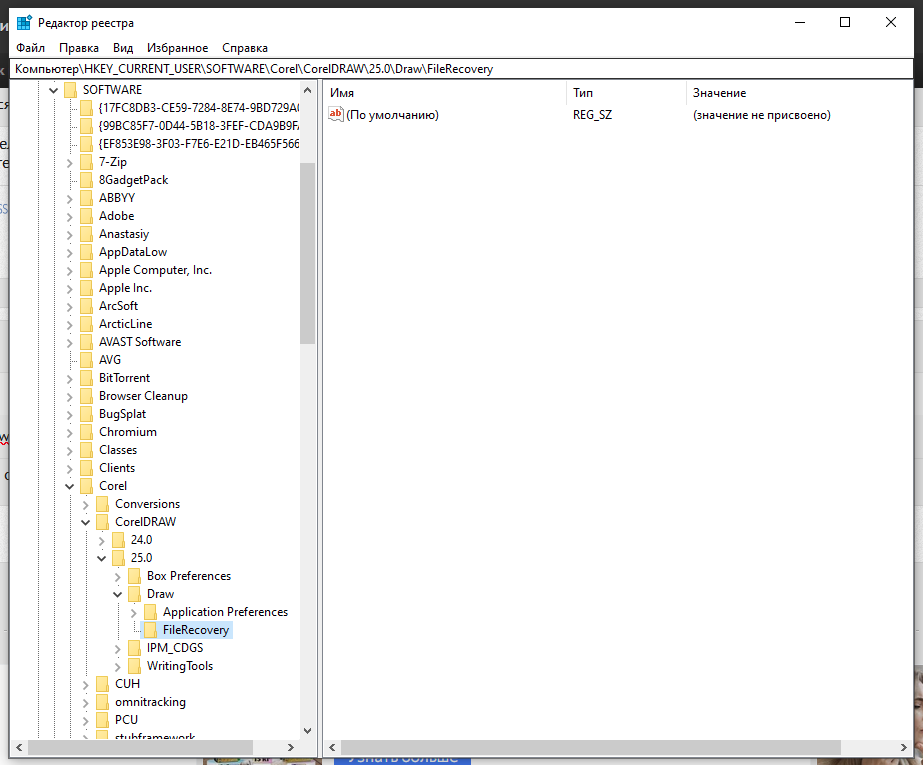This screenshot has width=923, height=765.
Task: Select the {EF853E98-3F03 key
Action: (x=198, y=144)
